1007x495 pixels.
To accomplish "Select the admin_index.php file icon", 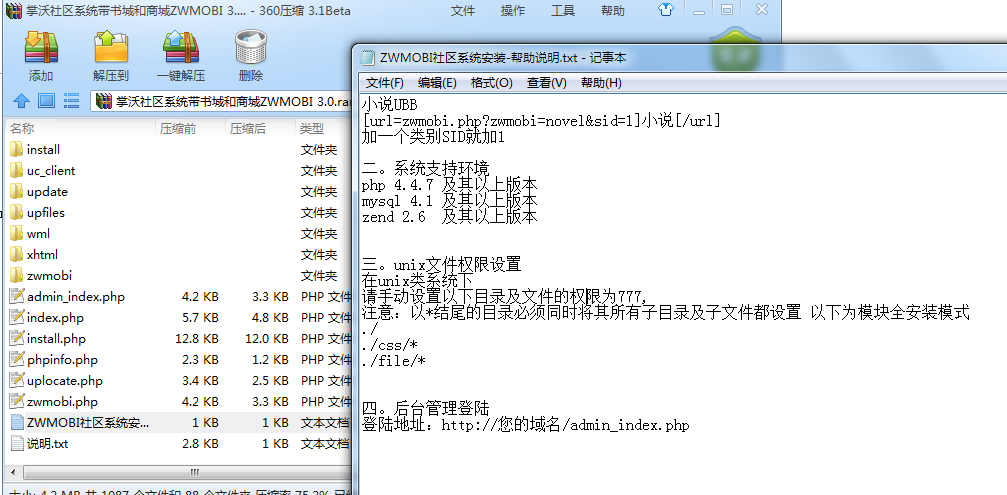I will [16, 296].
